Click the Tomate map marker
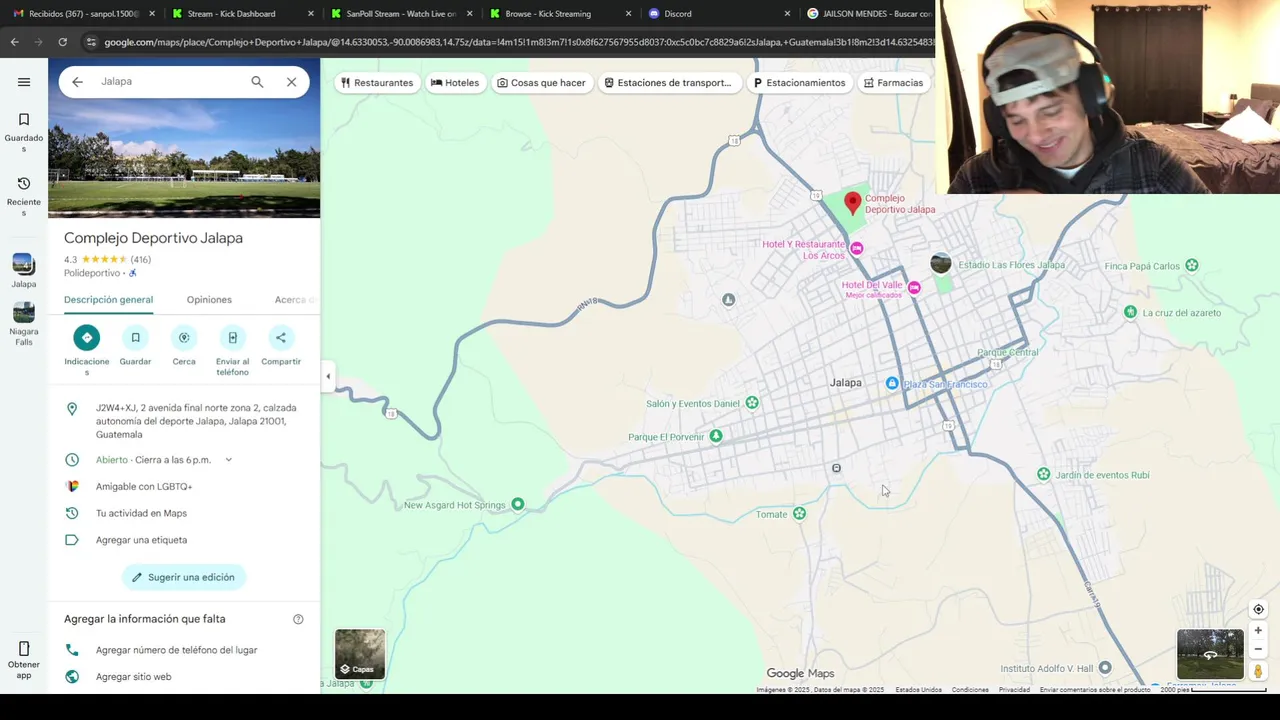1280x720 pixels. pyautogui.click(x=799, y=514)
